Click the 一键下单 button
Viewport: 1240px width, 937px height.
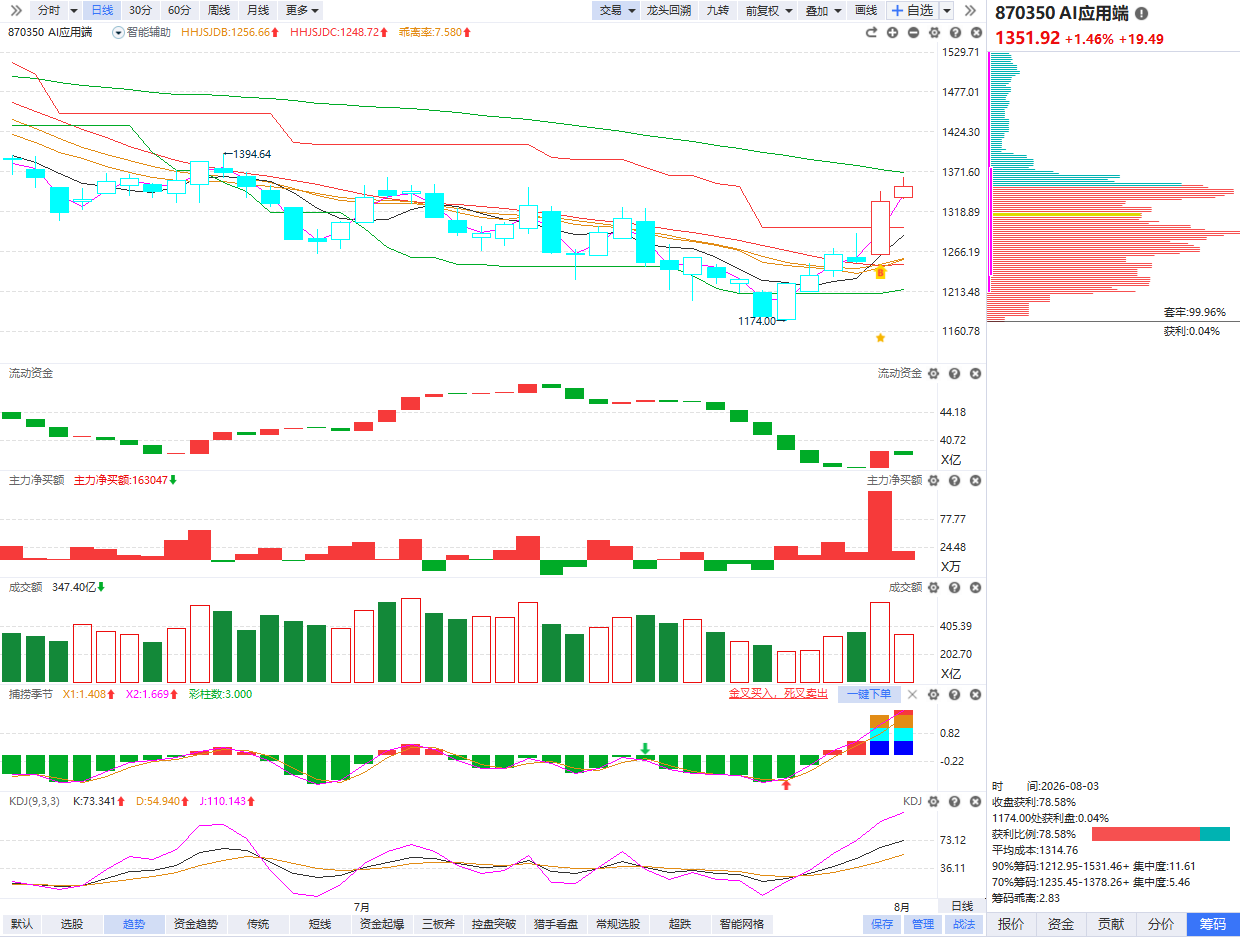click(x=868, y=694)
